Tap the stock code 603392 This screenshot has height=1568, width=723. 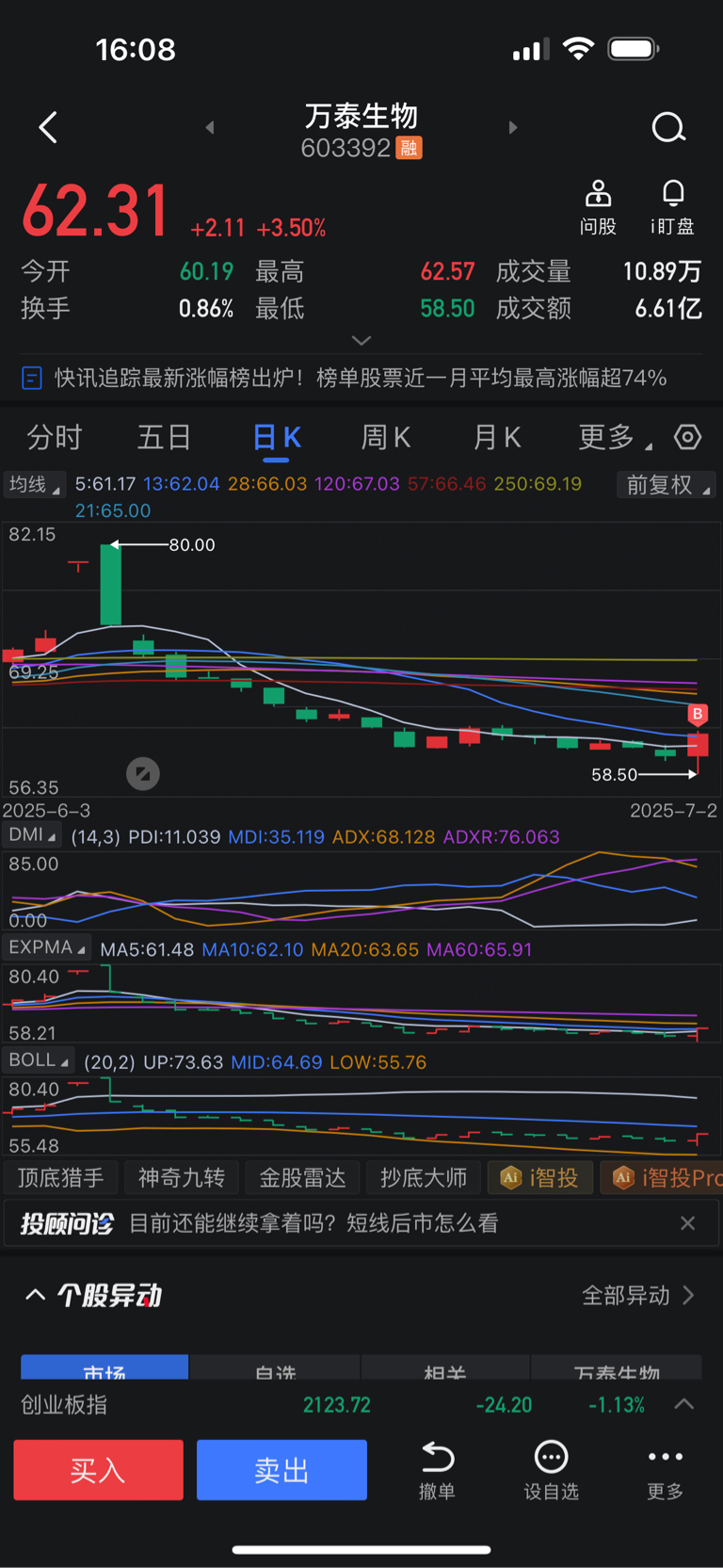coord(345,148)
